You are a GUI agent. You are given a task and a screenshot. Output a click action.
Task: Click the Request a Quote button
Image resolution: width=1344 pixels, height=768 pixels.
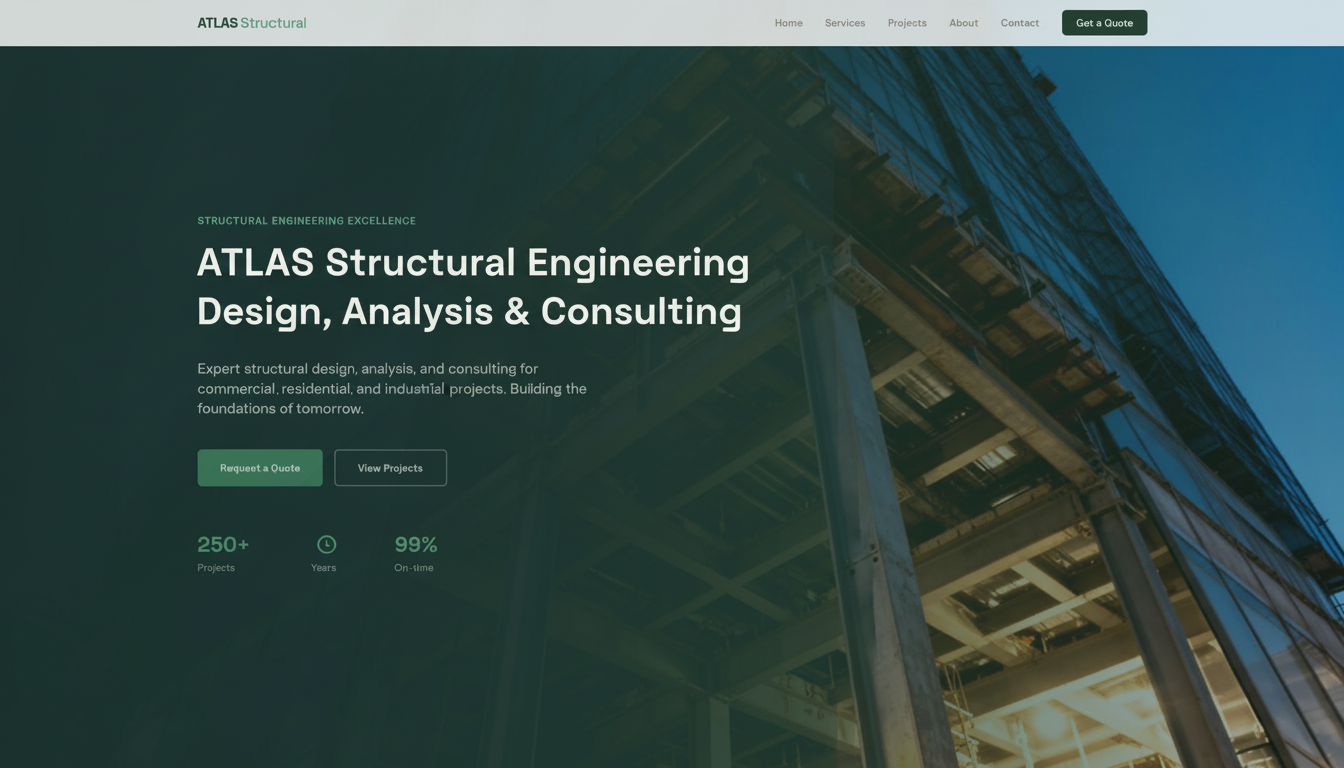click(x=260, y=468)
